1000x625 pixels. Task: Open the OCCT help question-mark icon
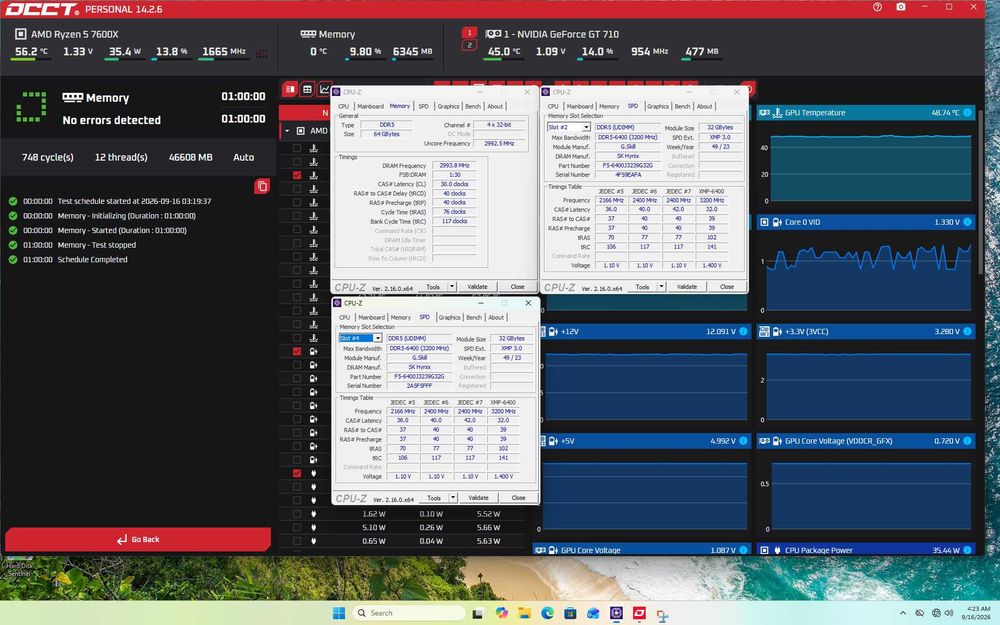tap(878, 7)
